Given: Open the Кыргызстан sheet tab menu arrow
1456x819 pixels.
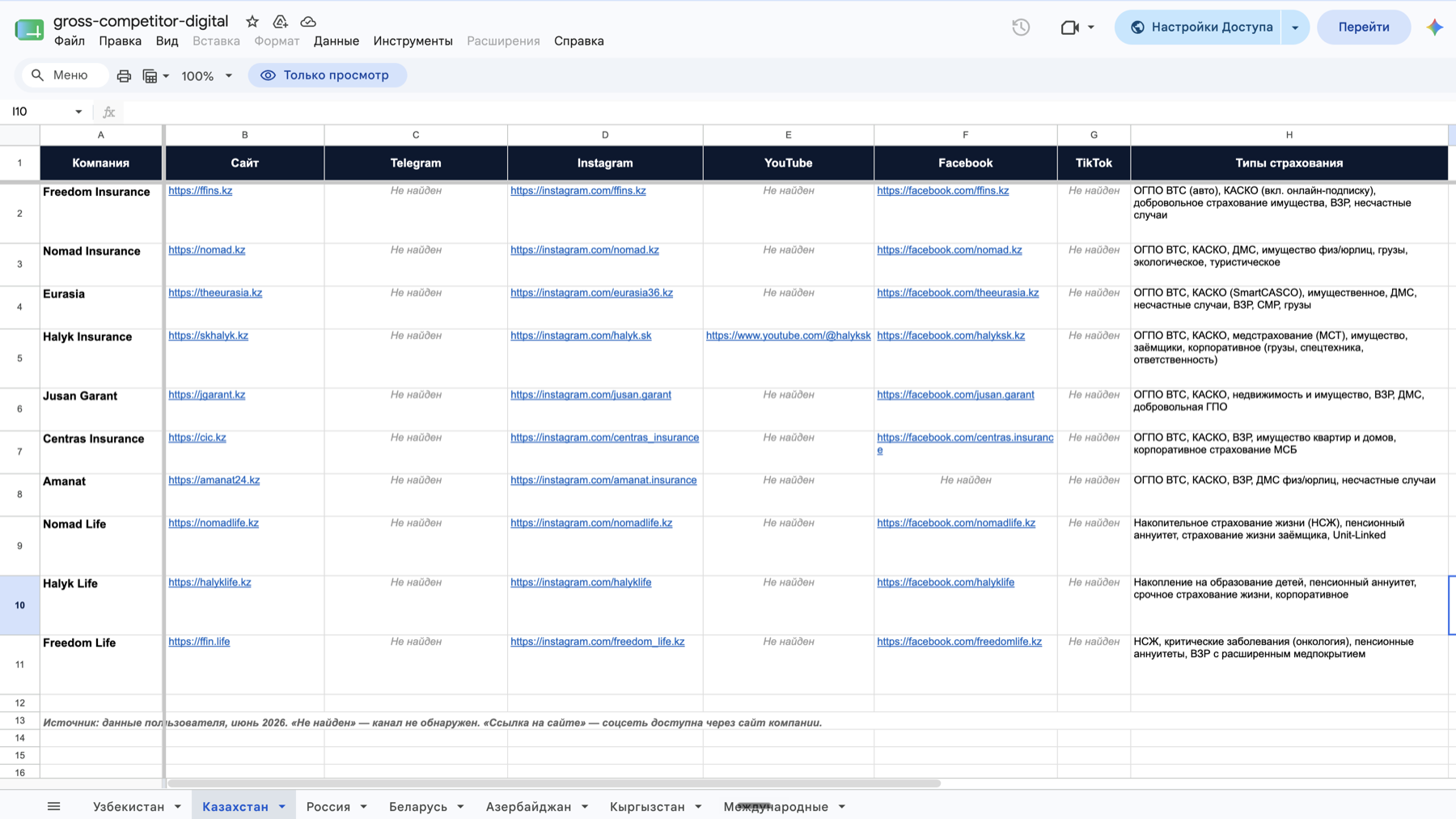Looking at the screenshot, I should 698,807.
